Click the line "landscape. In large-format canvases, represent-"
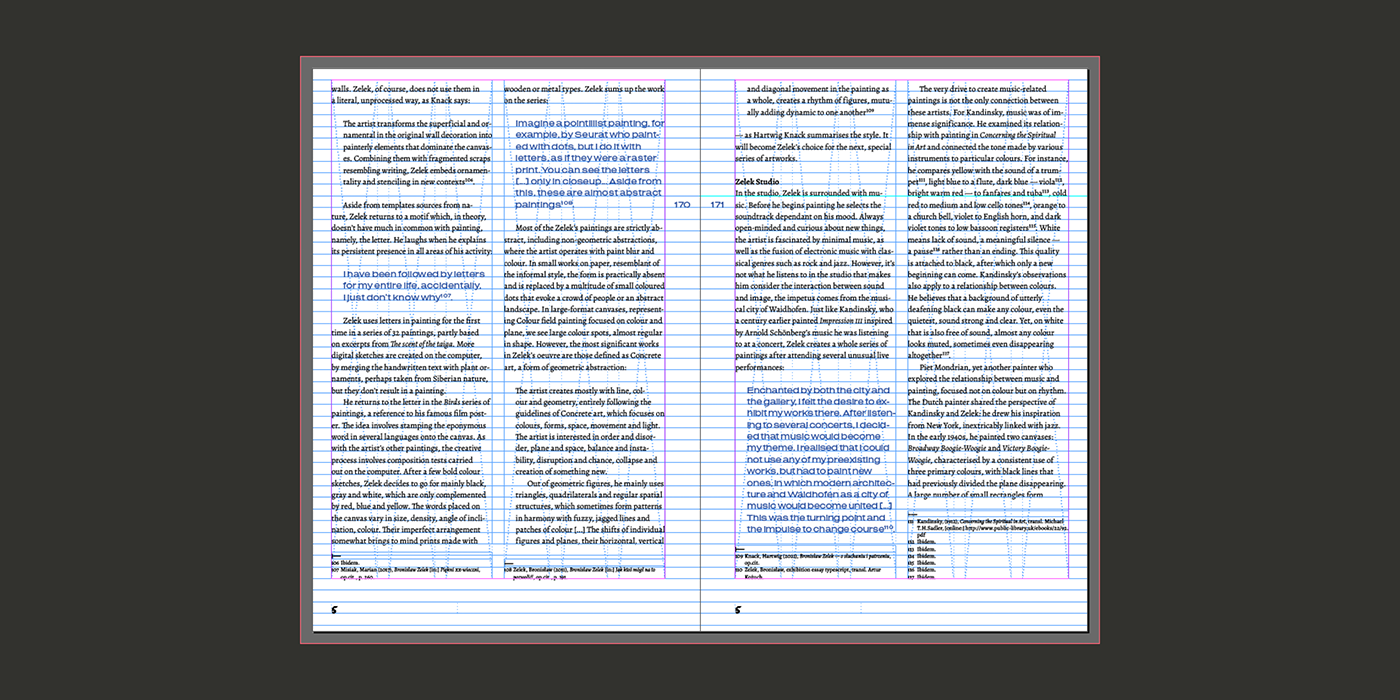Viewport: 1400px width, 700px height. (584, 309)
